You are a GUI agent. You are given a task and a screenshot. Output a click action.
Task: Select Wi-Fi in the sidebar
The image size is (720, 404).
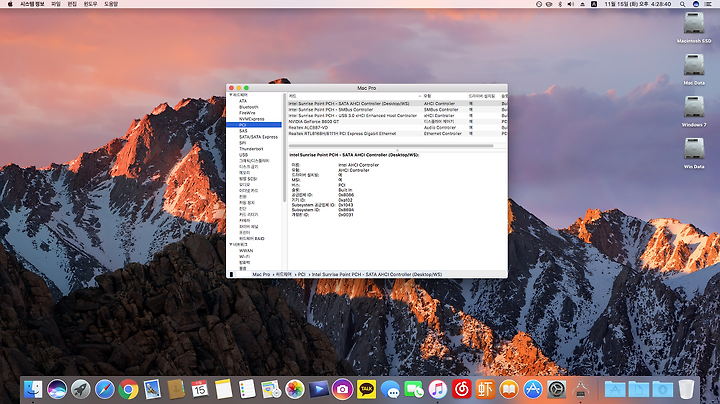(x=244, y=257)
